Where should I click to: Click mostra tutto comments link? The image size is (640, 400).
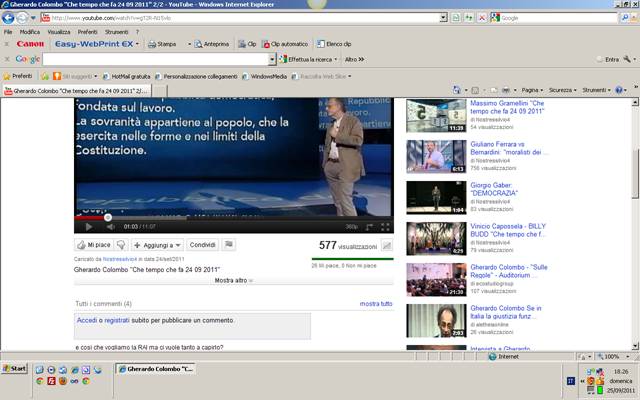(376, 304)
